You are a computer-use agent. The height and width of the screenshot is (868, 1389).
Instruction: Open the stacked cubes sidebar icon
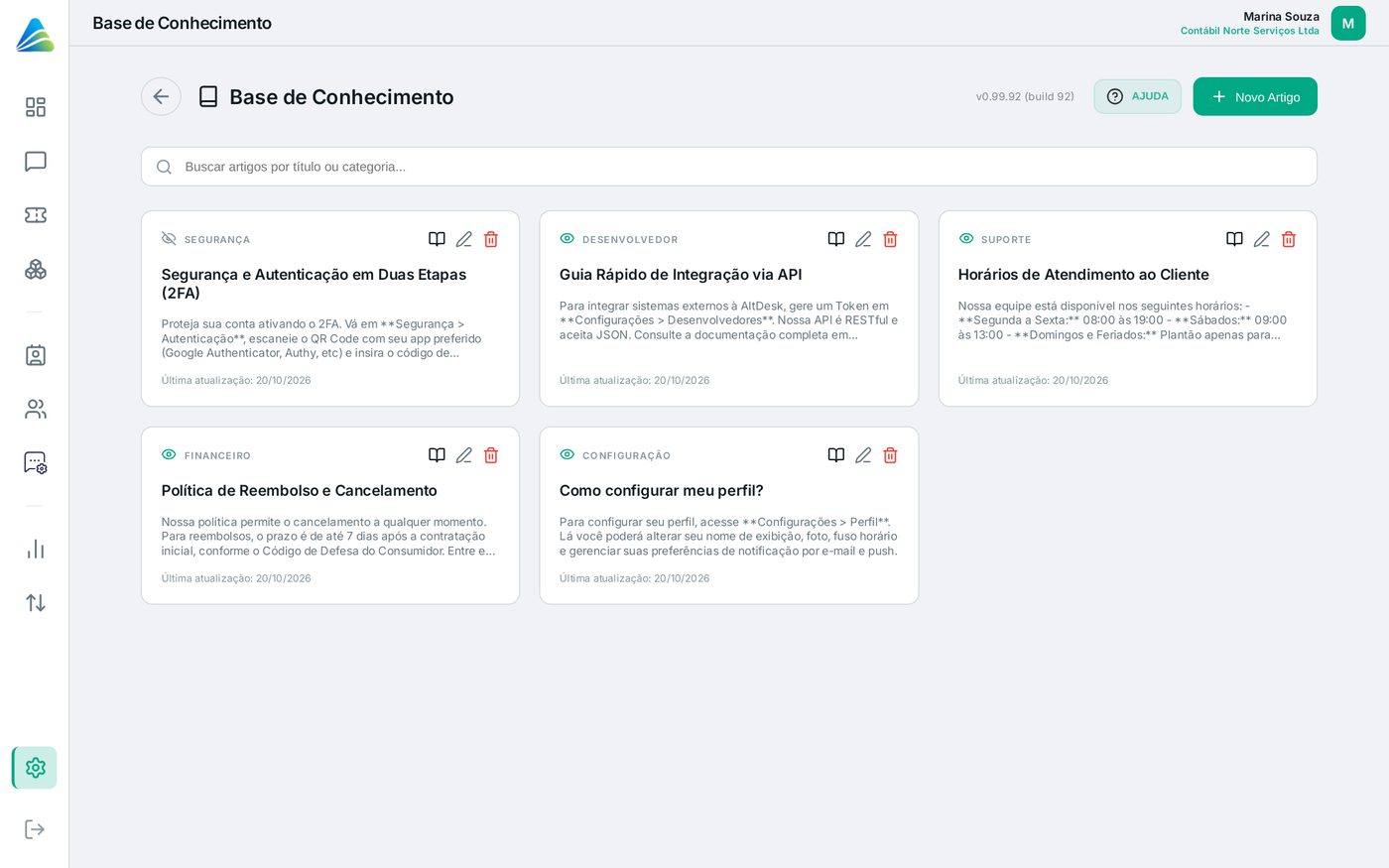[x=36, y=269]
